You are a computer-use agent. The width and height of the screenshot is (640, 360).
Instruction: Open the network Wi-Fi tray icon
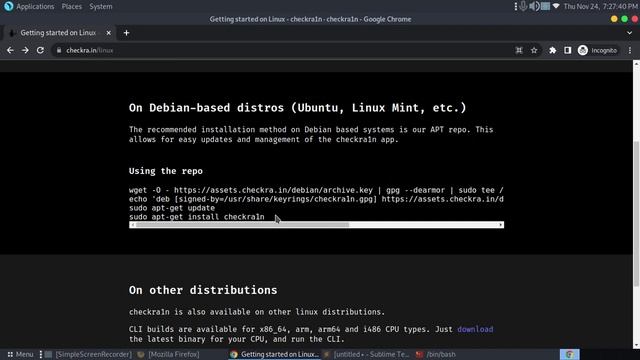coord(556,6)
